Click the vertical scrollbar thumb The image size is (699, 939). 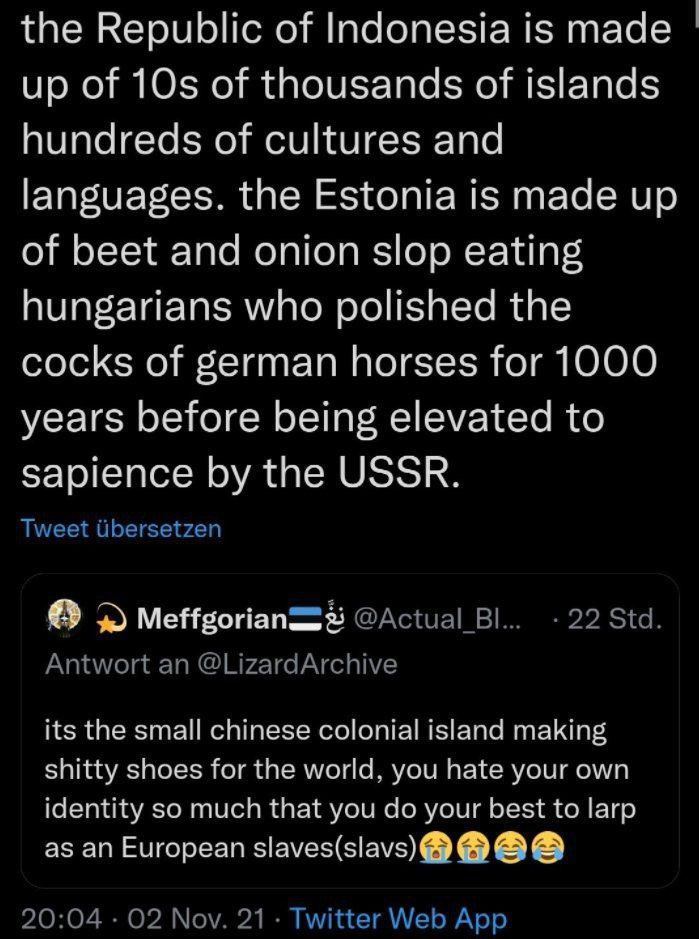[x=695, y=12]
